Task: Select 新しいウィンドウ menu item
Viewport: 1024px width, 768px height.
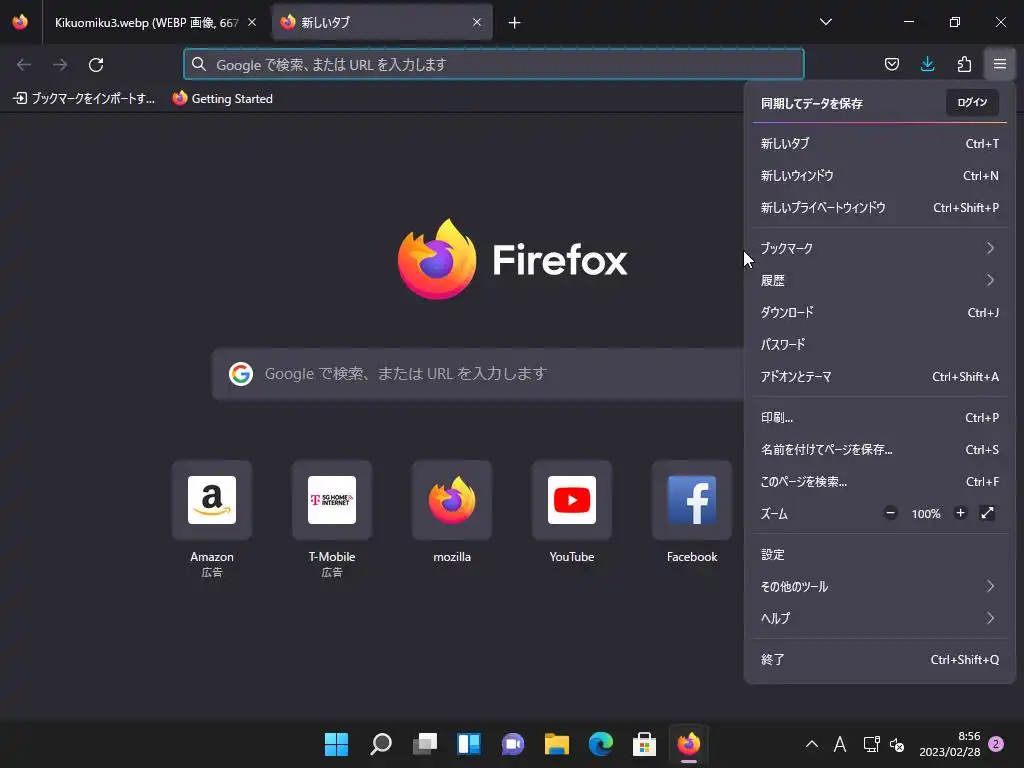Action: click(880, 176)
